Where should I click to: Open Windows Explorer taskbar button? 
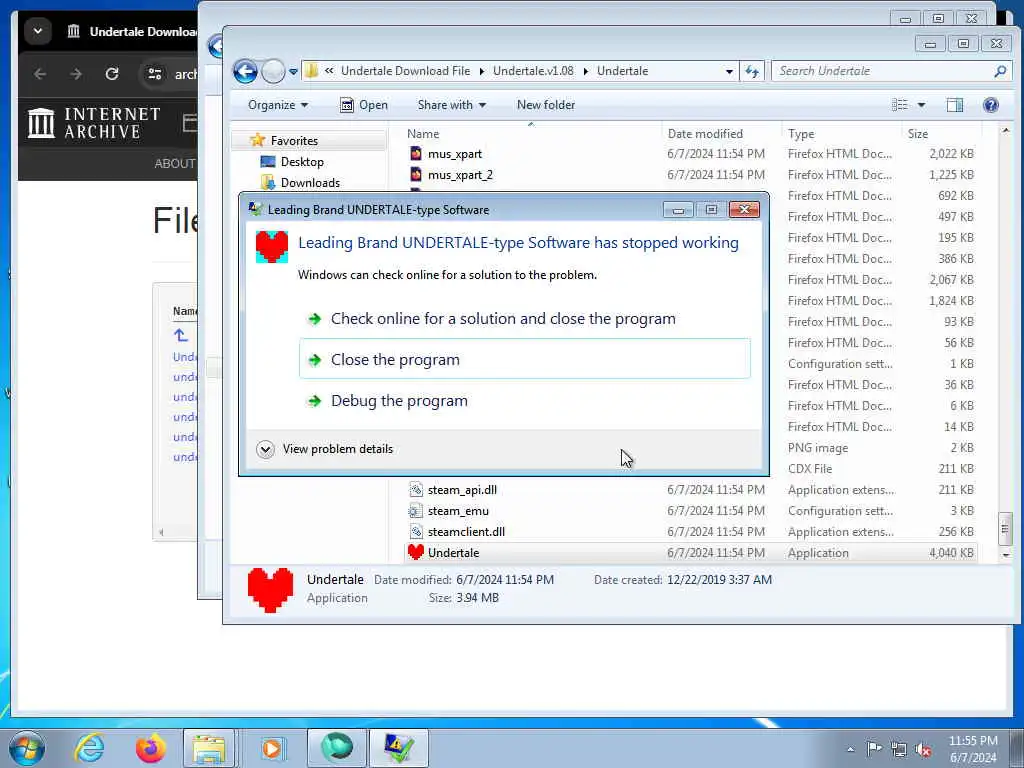tap(209, 748)
